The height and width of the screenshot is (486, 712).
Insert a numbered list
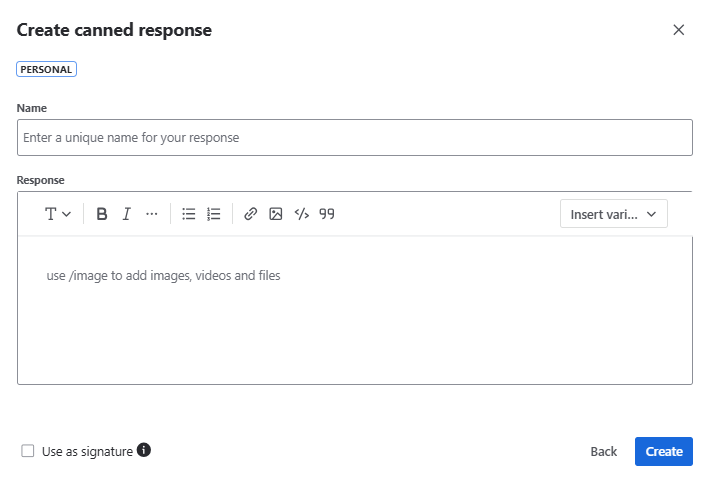tap(214, 214)
